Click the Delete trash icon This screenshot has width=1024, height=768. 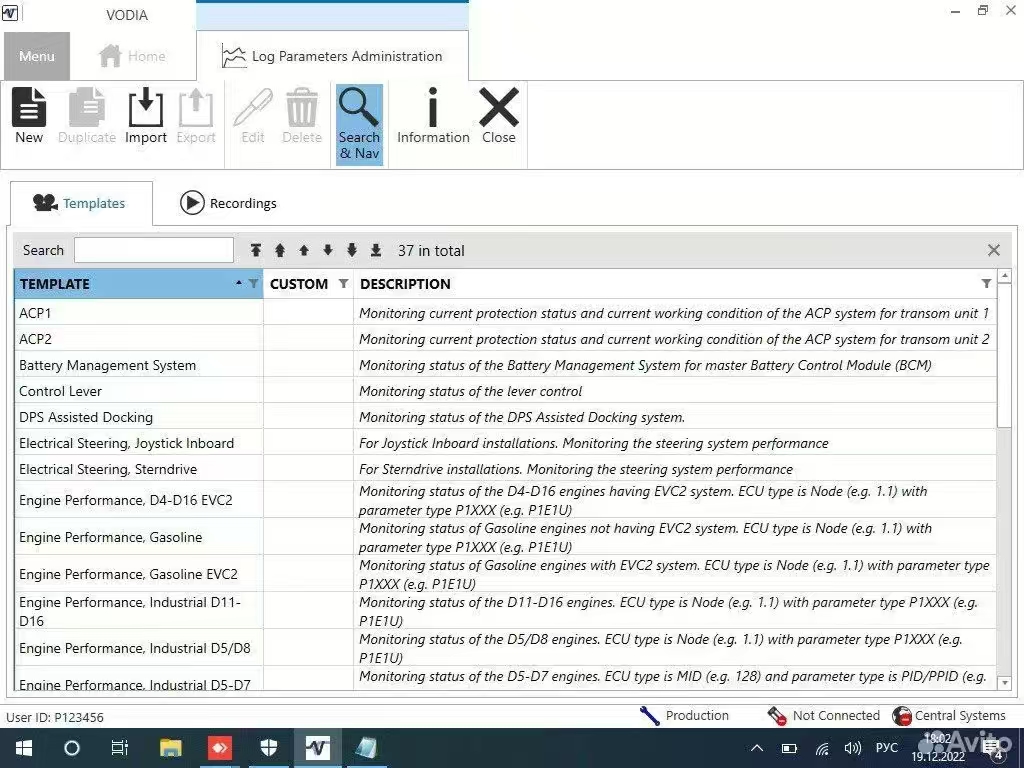click(x=302, y=116)
